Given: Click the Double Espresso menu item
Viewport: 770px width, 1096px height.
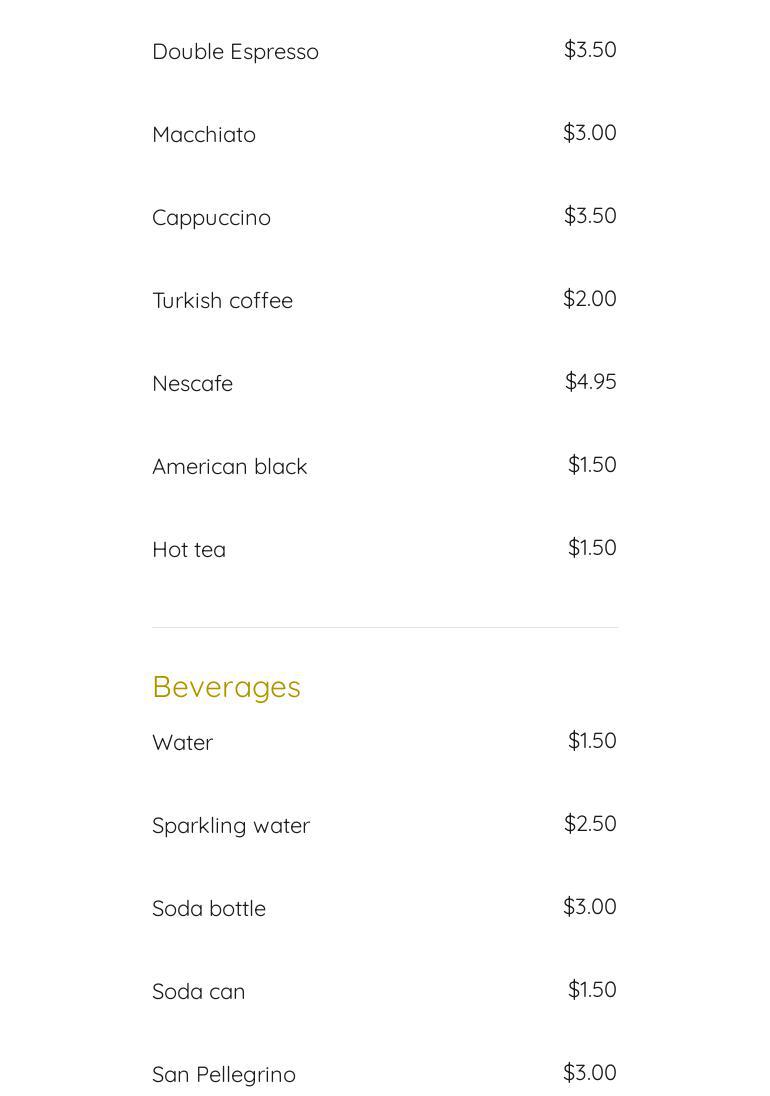Looking at the screenshot, I should click(x=235, y=52).
